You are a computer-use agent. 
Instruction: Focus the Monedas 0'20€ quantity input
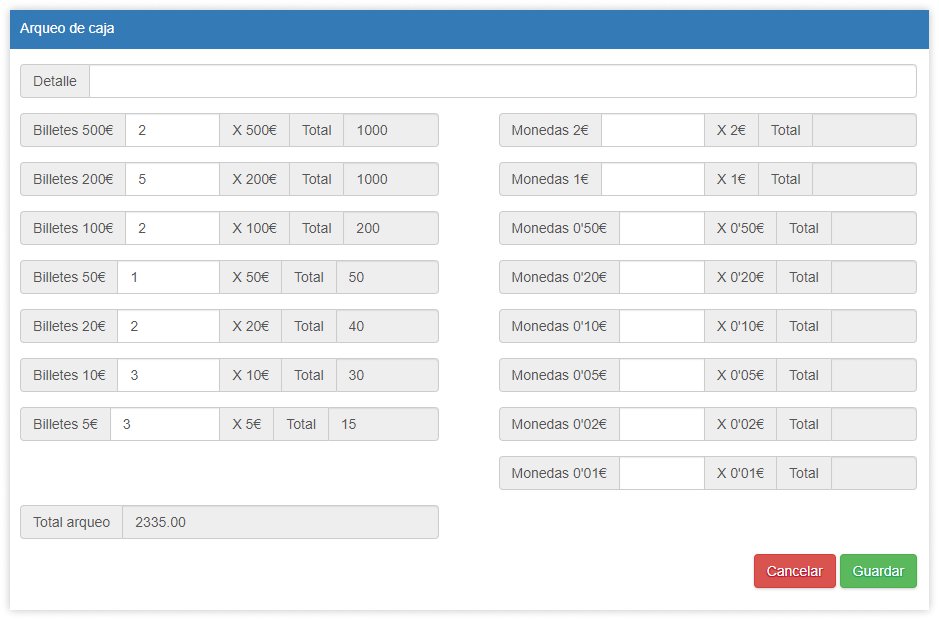pyautogui.click(x=661, y=277)
